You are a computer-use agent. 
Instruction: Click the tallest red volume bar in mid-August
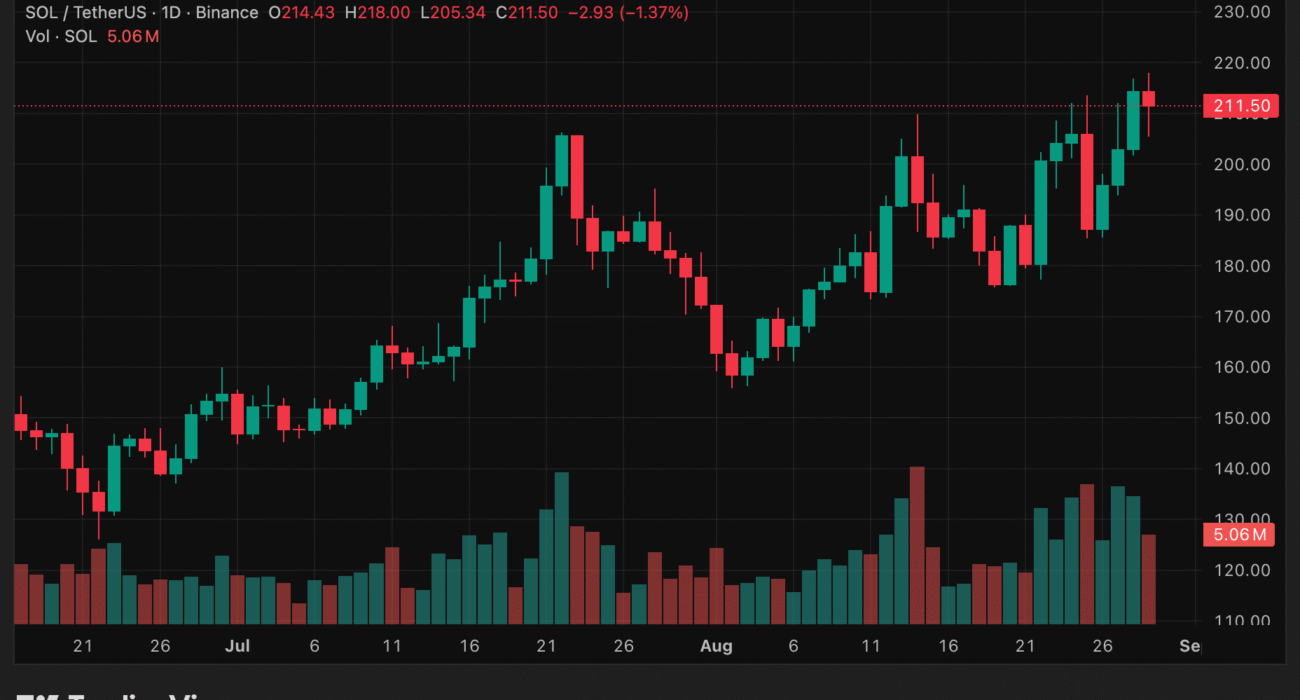point(917,546)
